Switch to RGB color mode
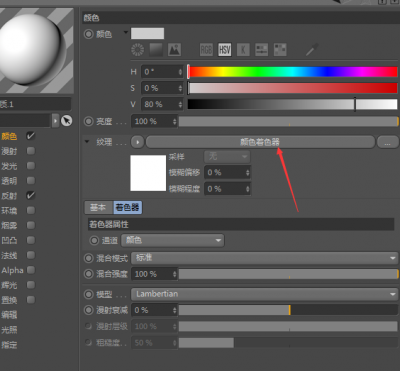 206,50
